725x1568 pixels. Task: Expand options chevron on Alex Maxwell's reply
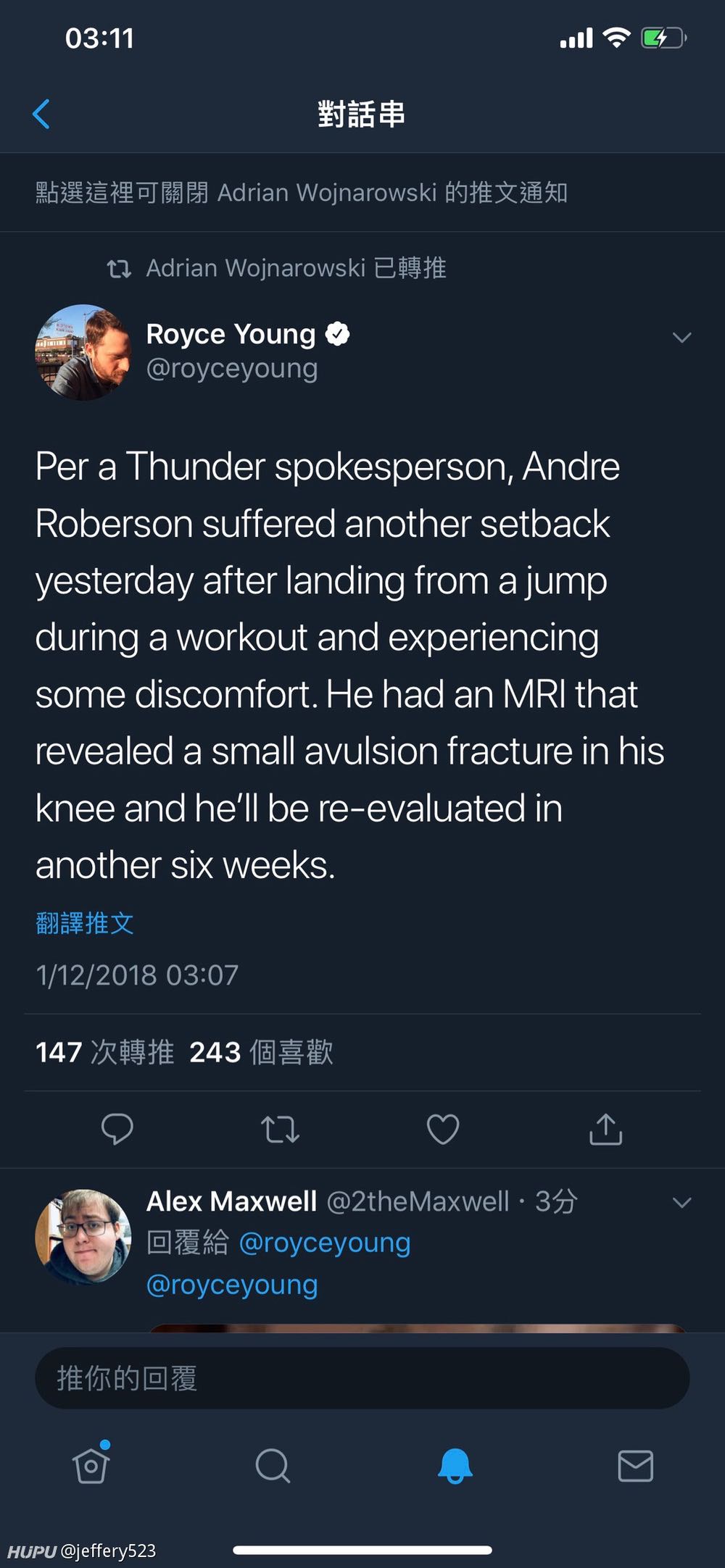(x=681, y=1203)
